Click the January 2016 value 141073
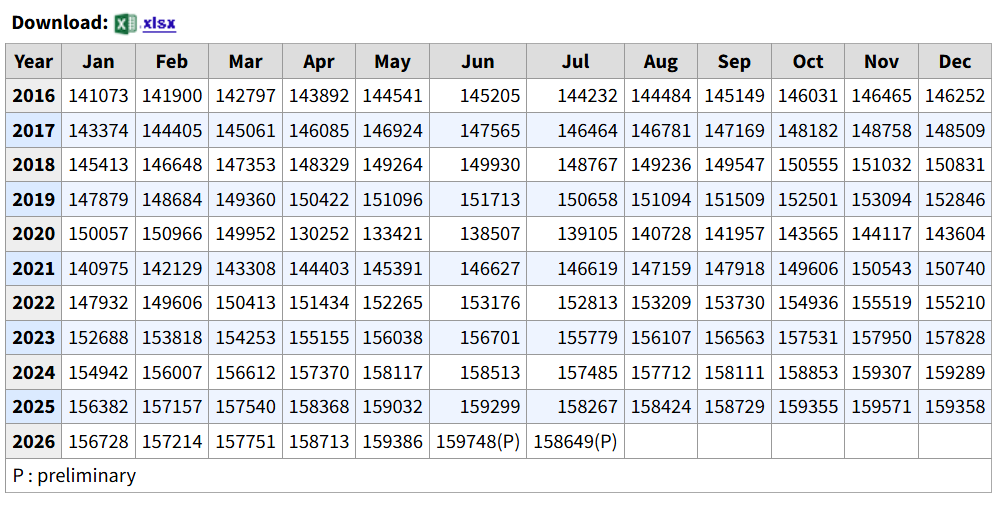Screen dimensions: 1006x507 98,96
